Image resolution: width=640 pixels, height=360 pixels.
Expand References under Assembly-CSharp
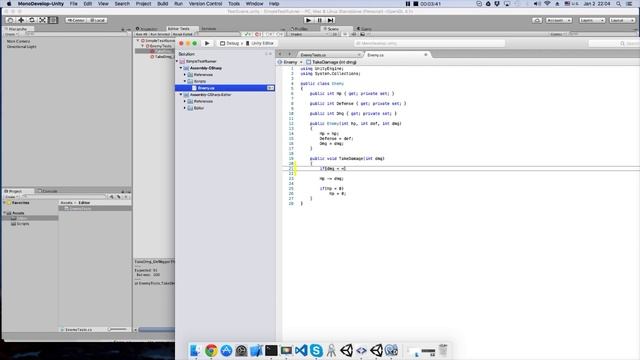[185, 75]
